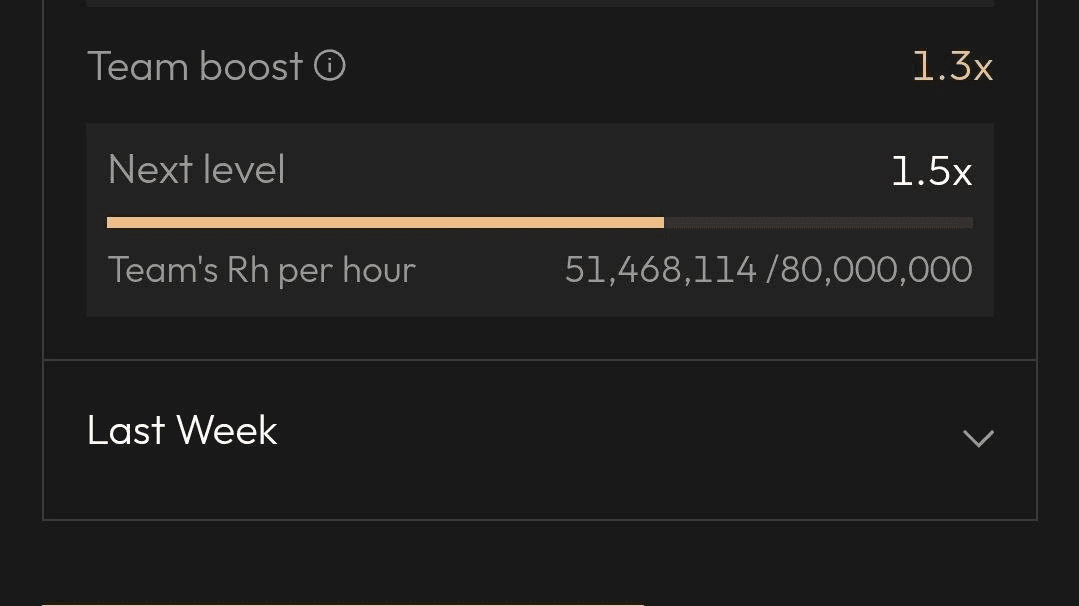Expand the Last Week chevron arrow
This screenshot has width=1079, height=606.
978,438
